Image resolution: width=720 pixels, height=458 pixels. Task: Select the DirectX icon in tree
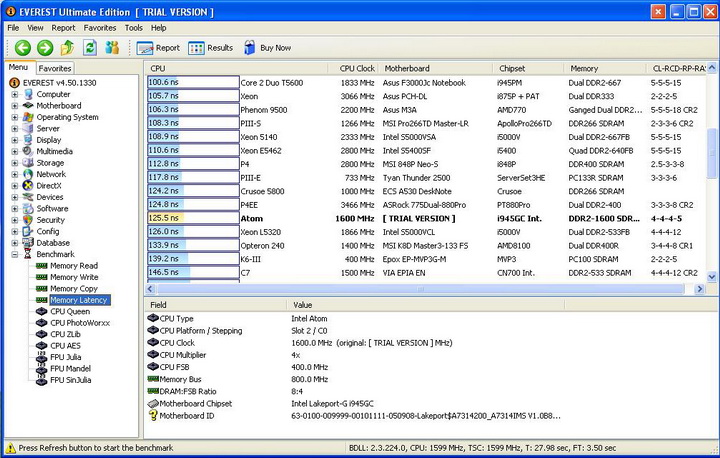(x=28, y=186)
